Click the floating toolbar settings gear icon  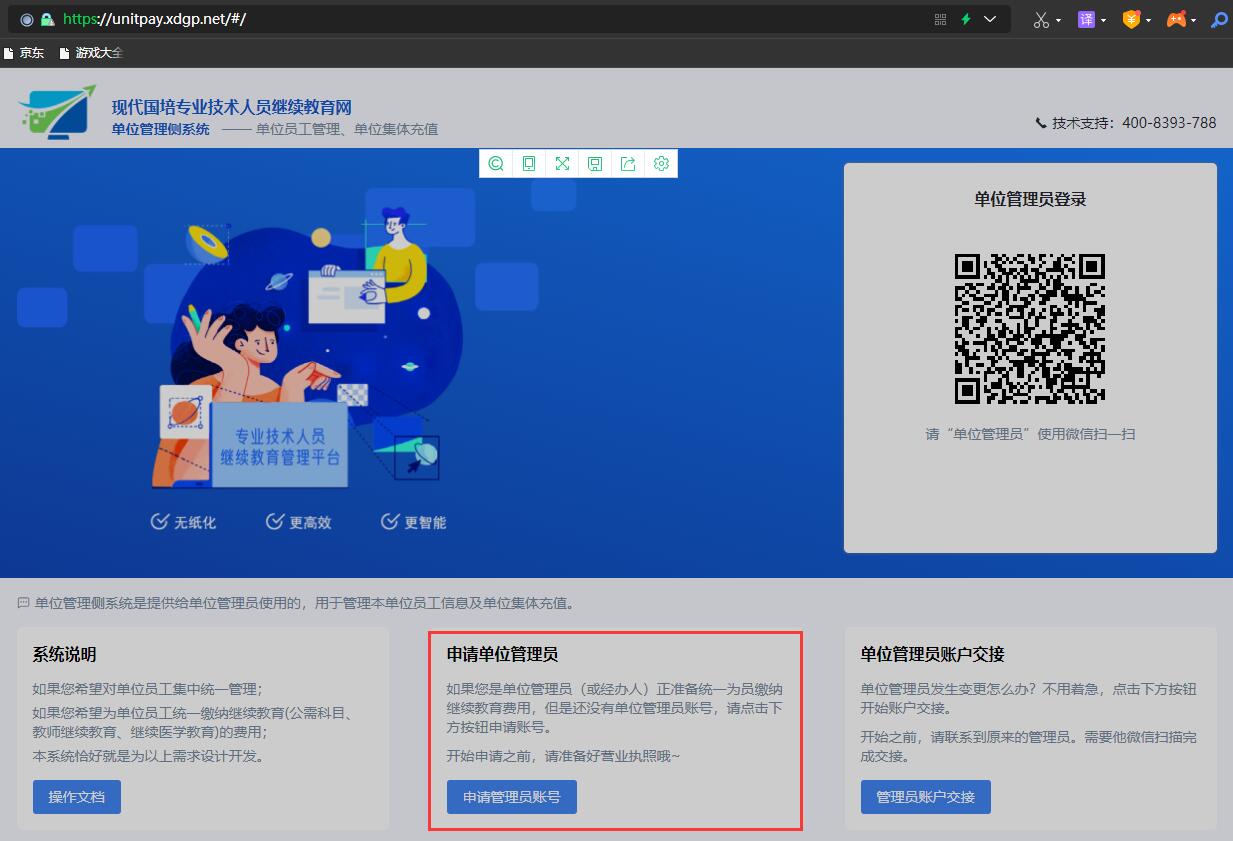661,164
